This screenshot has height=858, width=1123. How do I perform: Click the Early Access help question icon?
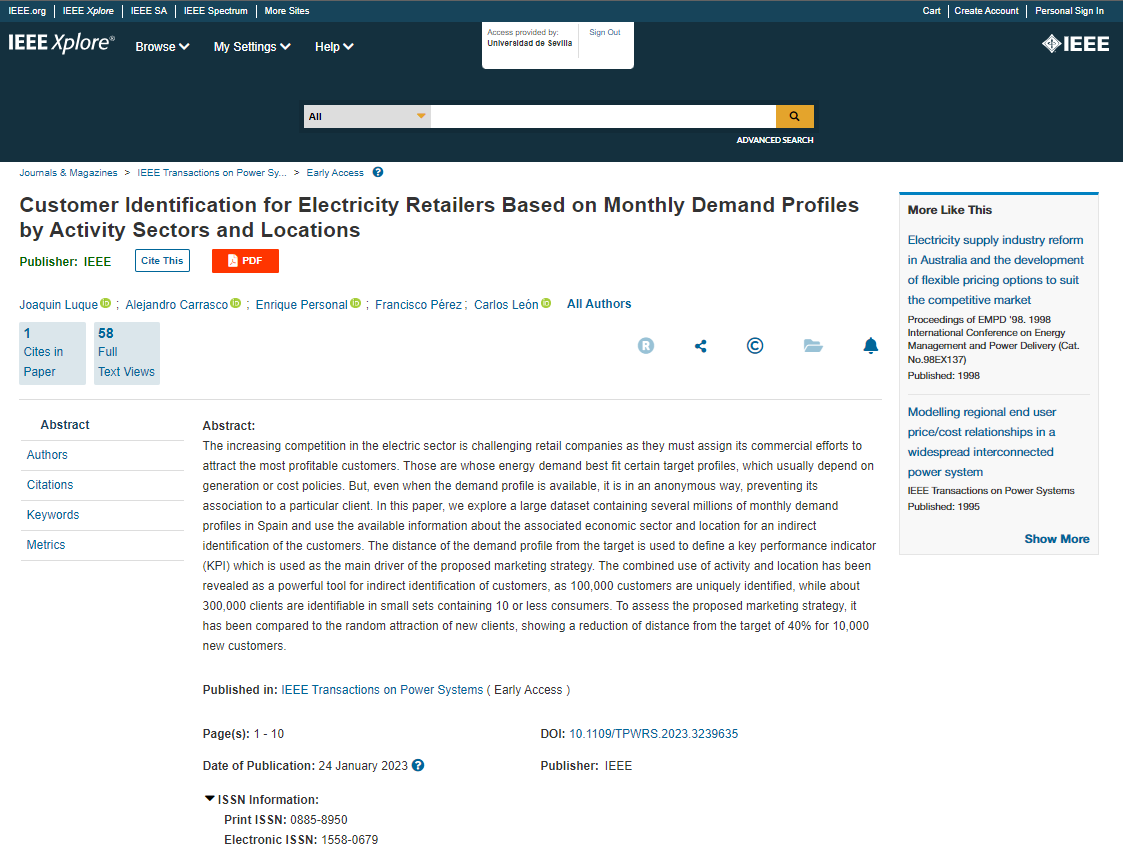coord(378,172)
